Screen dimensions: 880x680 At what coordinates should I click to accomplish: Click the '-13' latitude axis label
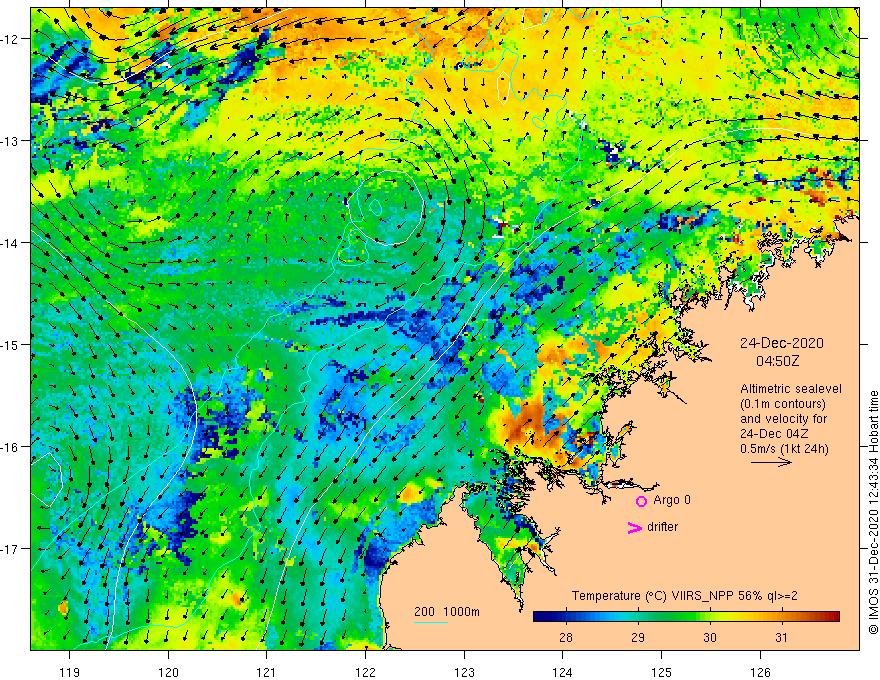10,141
